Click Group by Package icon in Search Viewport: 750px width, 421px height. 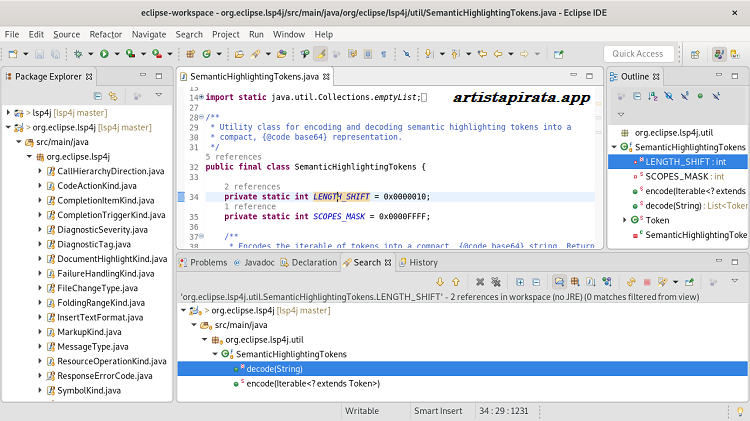click(x=575, y=282)
